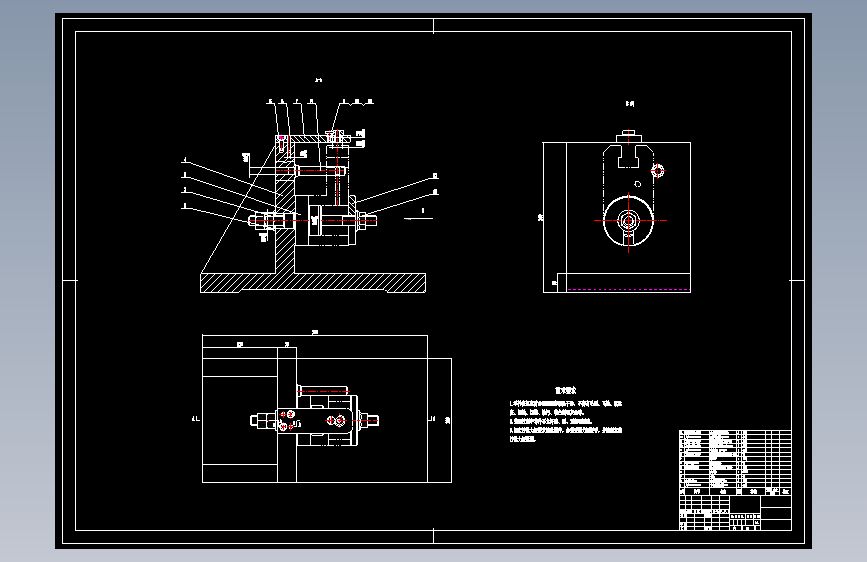
Task: Select the technical requirements text block
Action: click(566, 414)
